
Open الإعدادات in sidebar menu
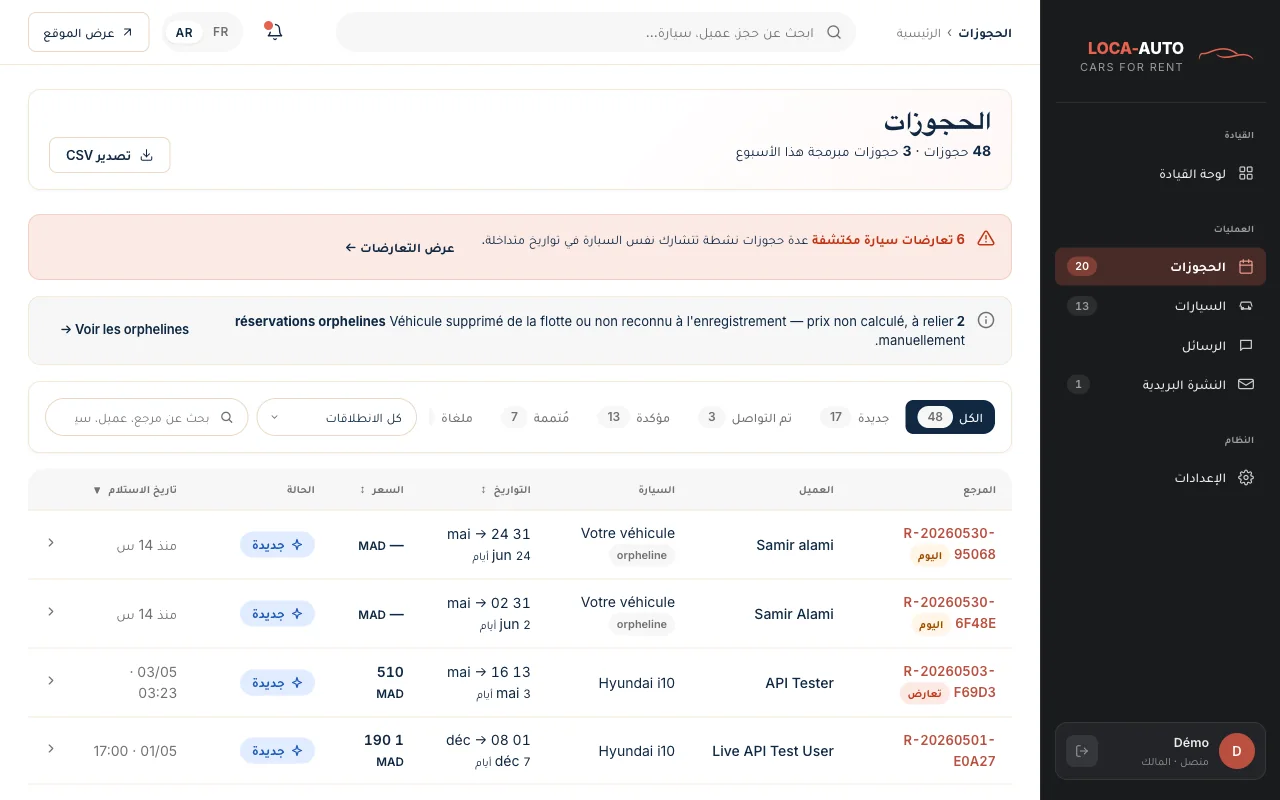pos(1160,478)
